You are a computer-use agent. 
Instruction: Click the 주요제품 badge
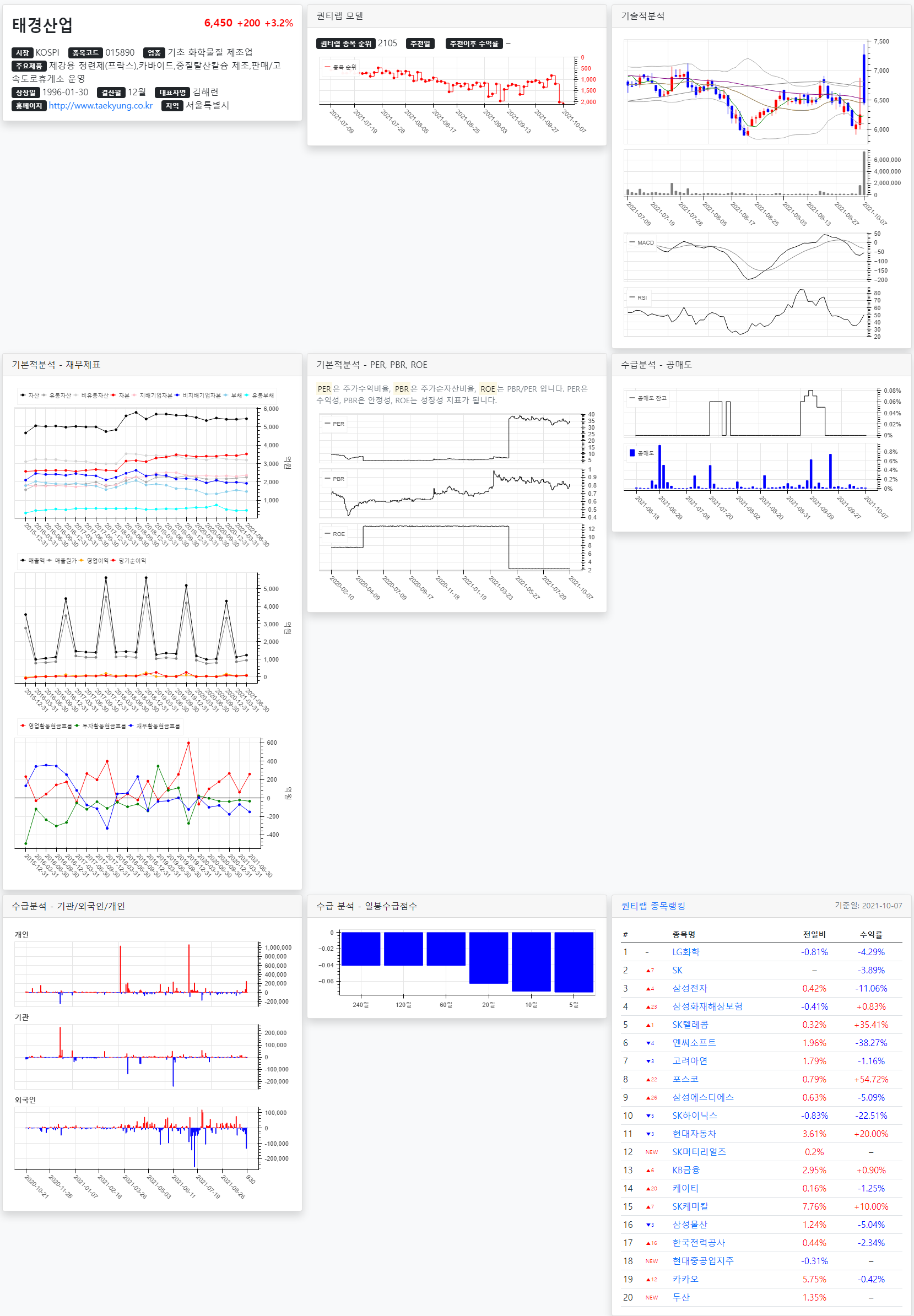click(x=29, y=66)
